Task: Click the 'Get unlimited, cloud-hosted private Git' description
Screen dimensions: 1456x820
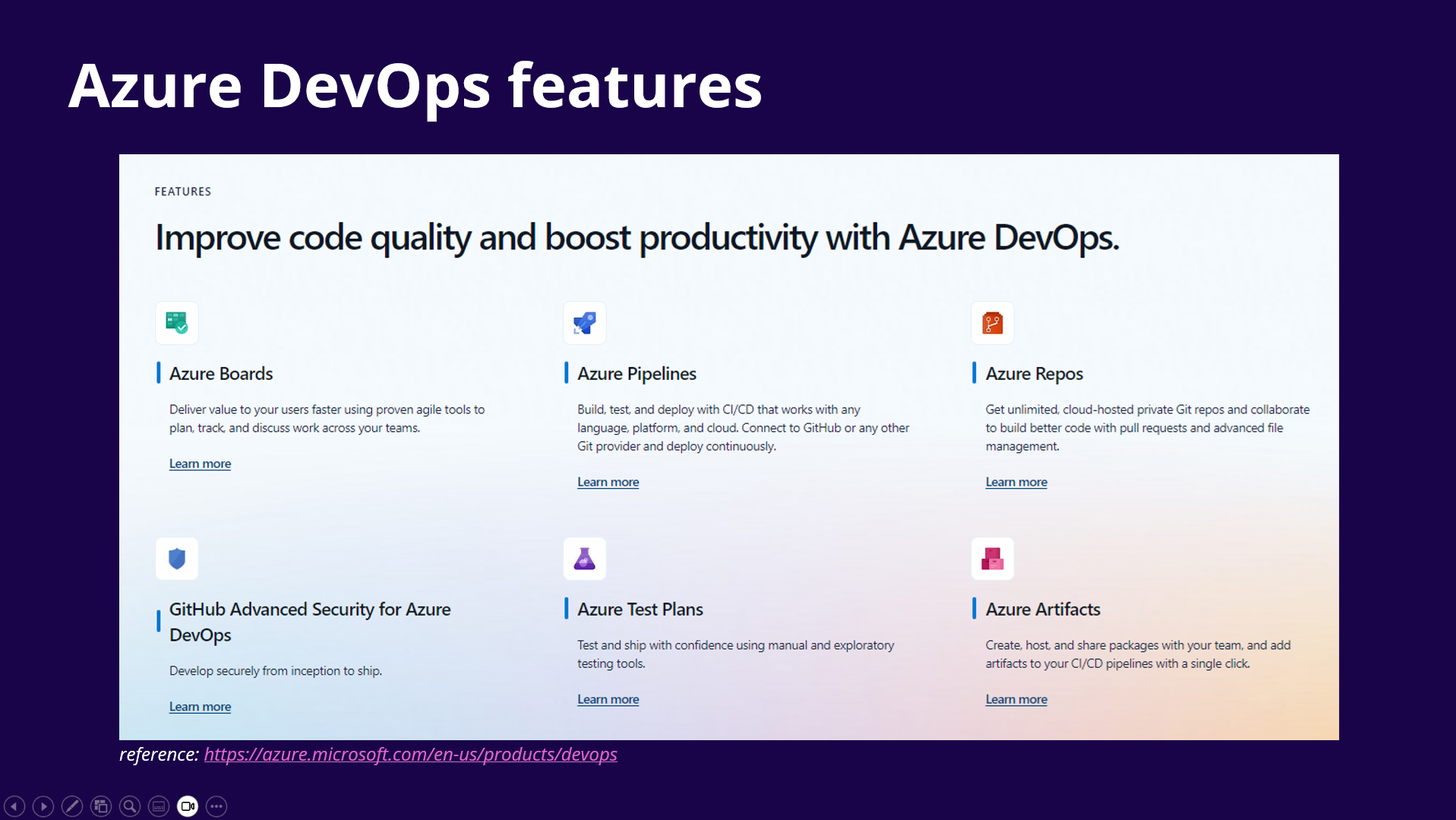Action: coord(1148,428)
